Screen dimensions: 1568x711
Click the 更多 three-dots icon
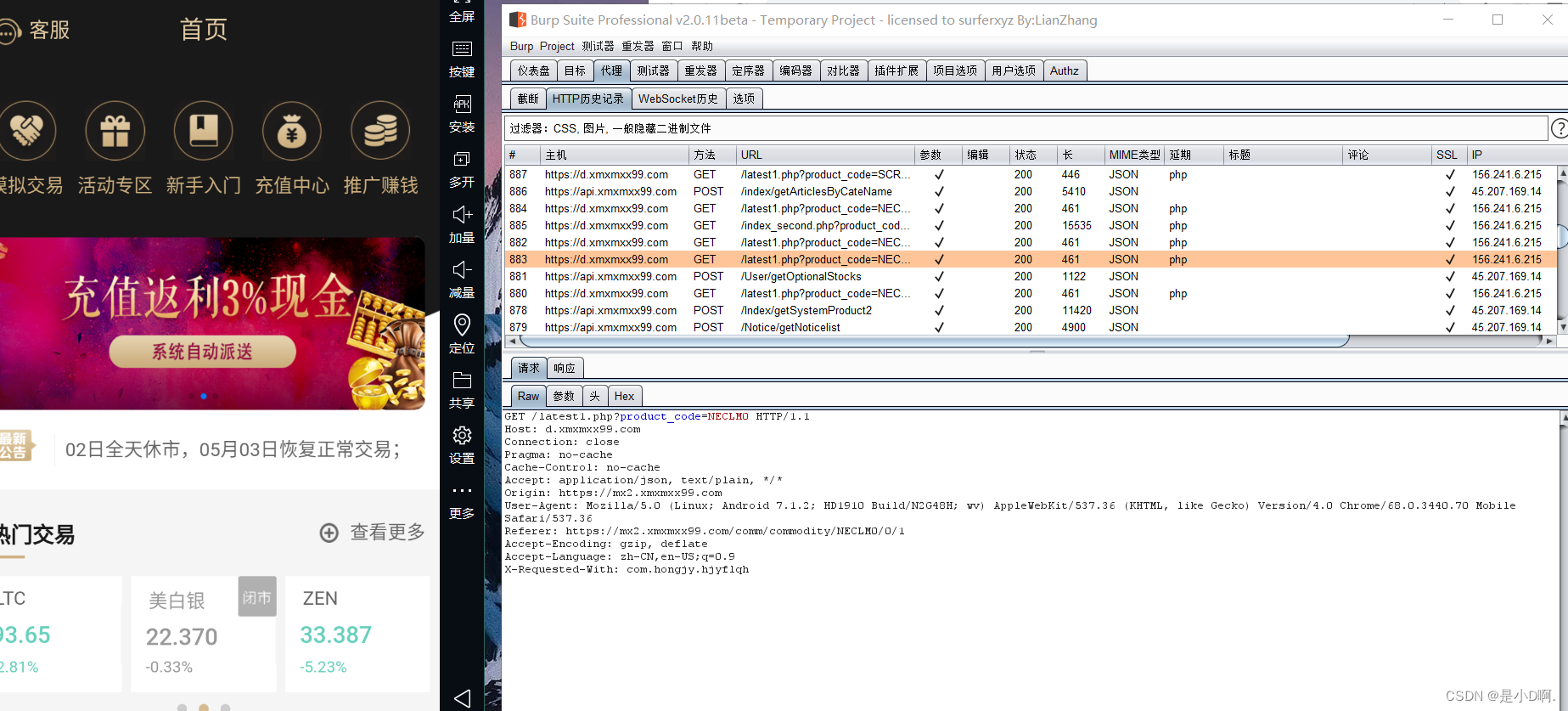point(462,490)
